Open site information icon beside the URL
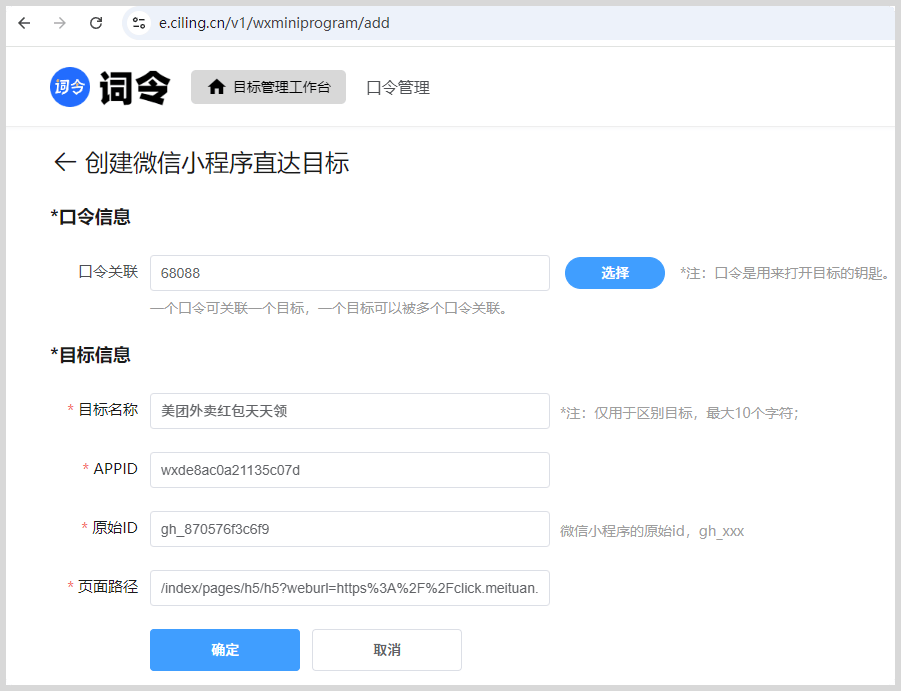Screen dimensions: 901x691 click(139, 23)
